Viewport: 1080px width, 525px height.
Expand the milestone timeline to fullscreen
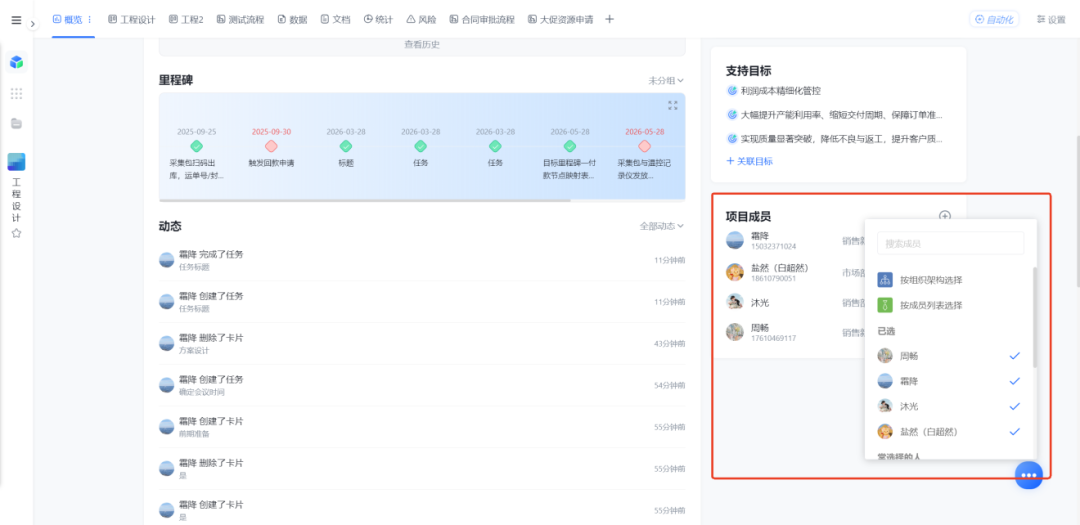pos(673,105)
